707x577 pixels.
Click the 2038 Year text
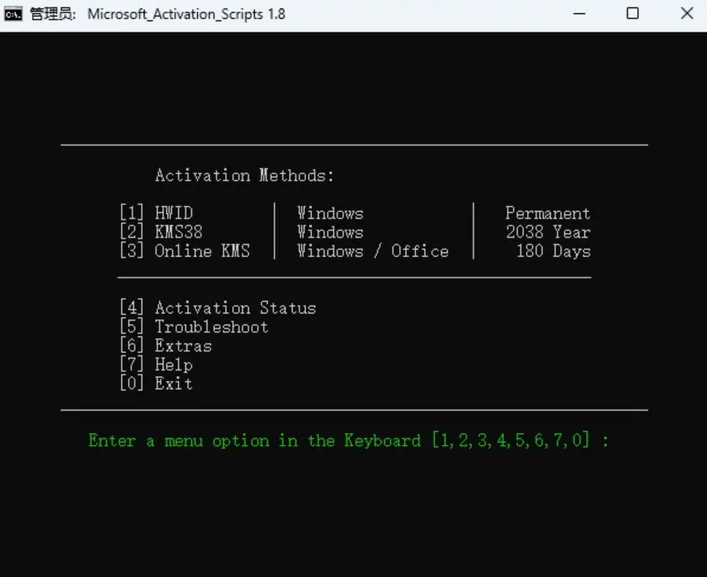pos(547,232)
